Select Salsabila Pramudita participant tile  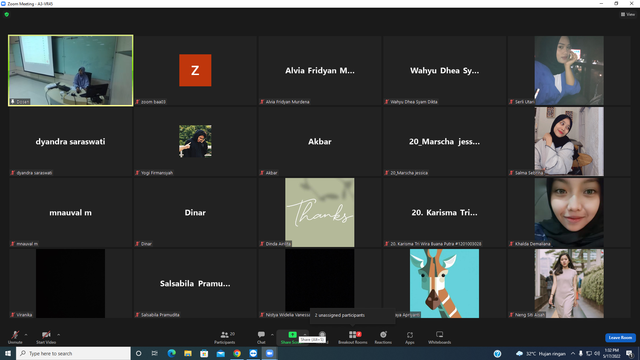(x=195, y=283)
